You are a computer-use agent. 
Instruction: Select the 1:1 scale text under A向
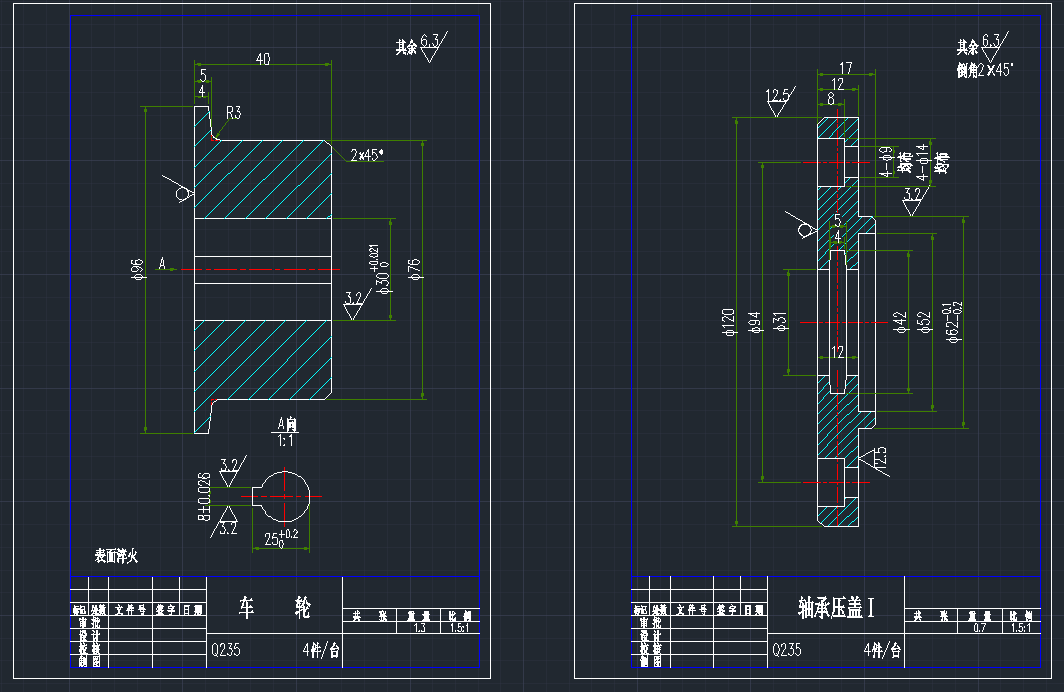pos(286,441)
